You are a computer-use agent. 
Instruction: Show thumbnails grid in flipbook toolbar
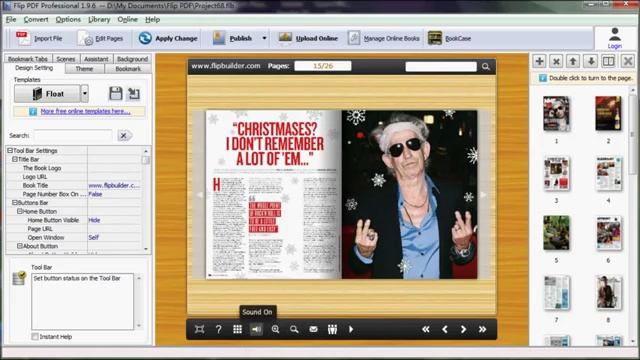click(238, 329)
